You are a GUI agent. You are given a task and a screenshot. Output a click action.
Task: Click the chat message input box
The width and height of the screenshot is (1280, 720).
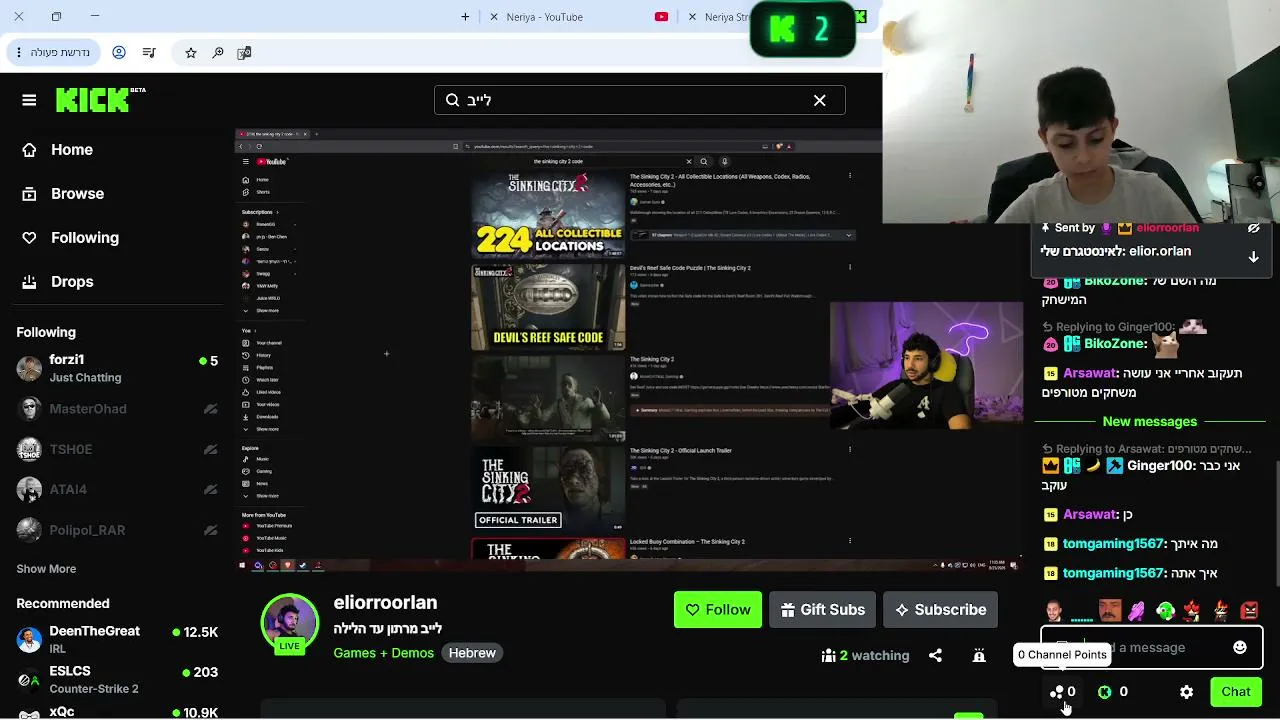pos(1152,648)
